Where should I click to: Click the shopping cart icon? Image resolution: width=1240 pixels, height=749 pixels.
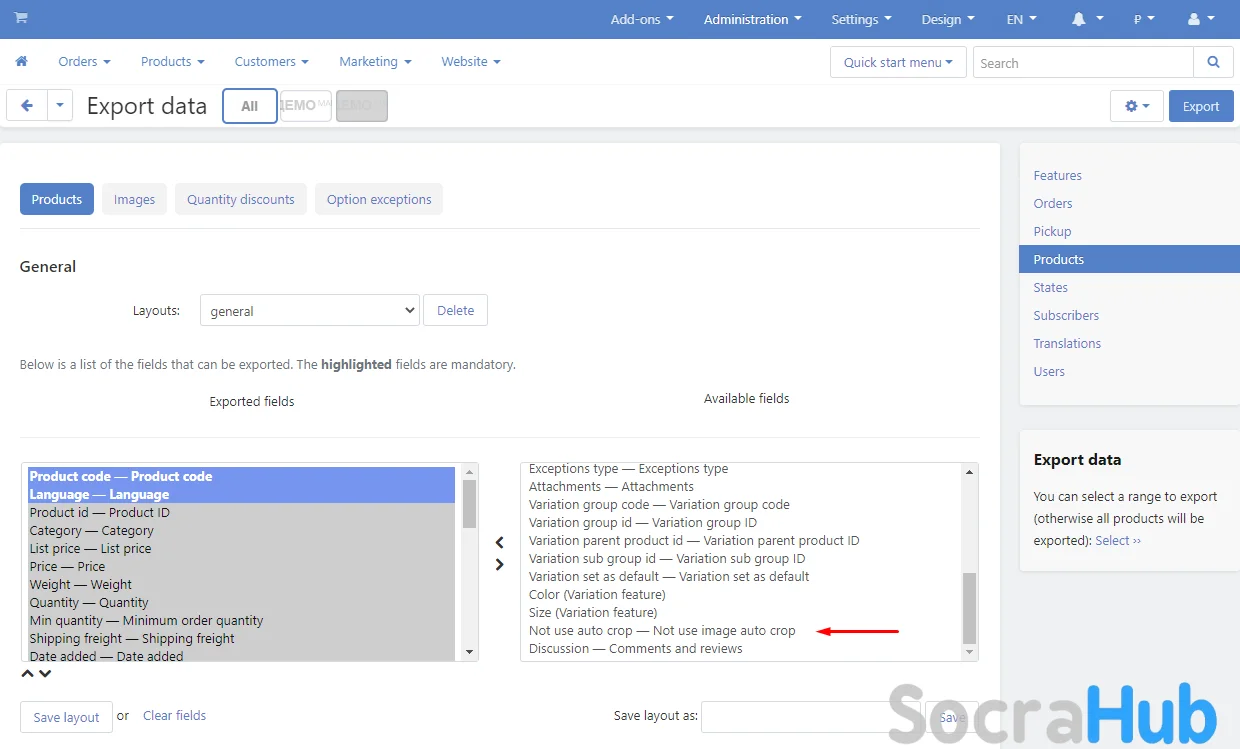pos(21,18)
